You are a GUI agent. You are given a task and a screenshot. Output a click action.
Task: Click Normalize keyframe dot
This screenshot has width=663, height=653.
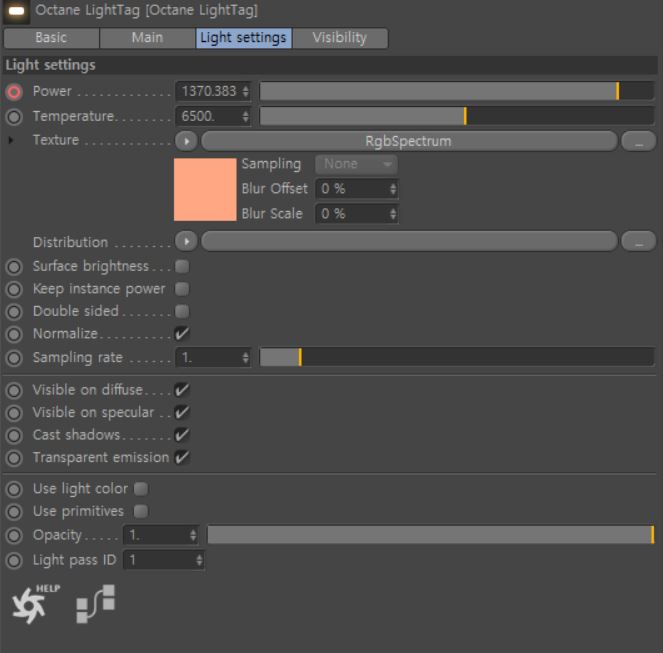(x=14, y=334)
